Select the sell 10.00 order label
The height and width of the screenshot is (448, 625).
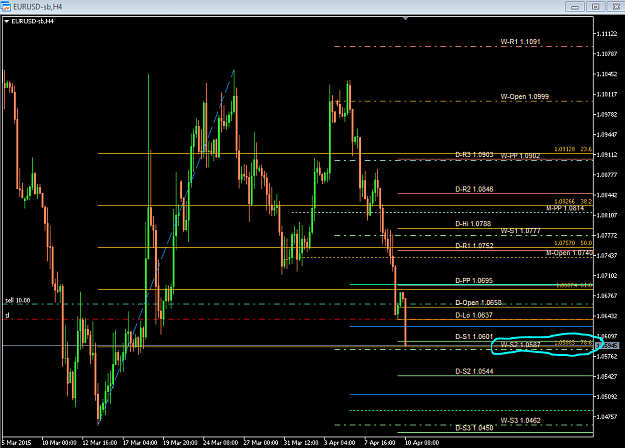[18, 300]
